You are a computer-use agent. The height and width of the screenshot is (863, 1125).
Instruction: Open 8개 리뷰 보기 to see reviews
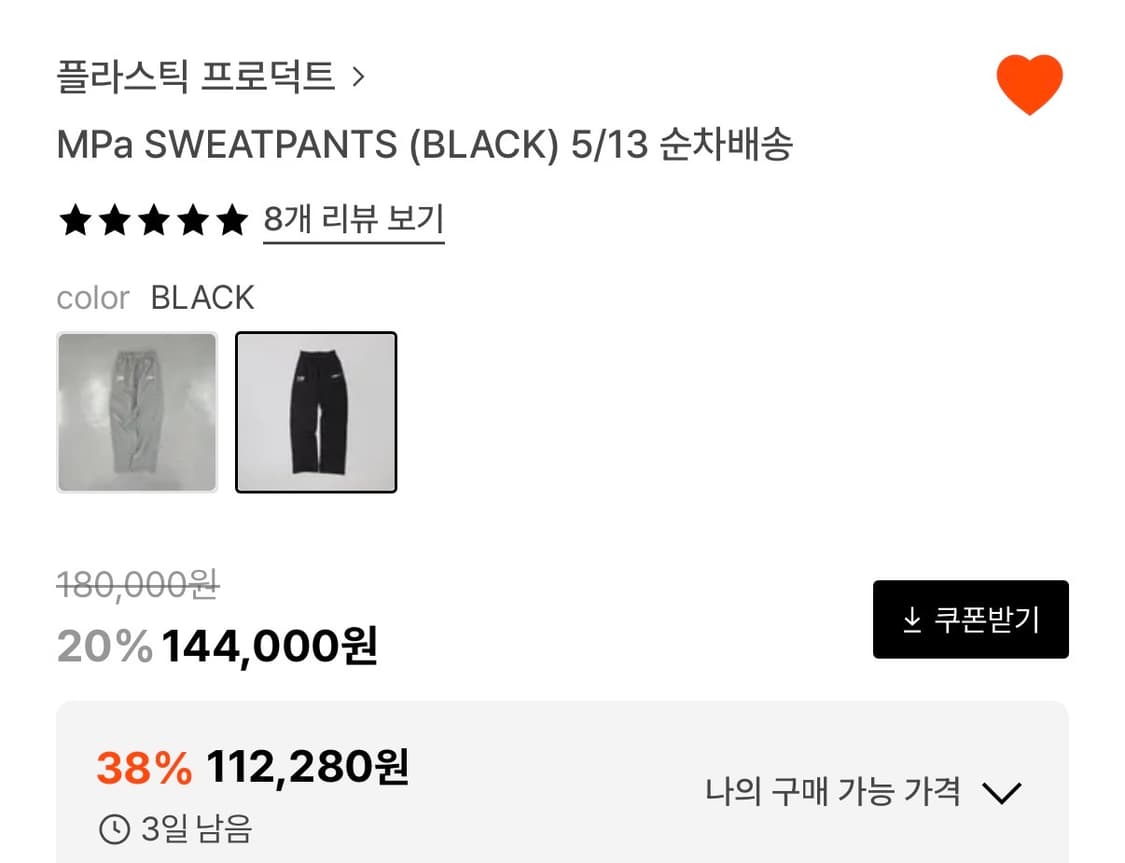(x=353, y=220)
